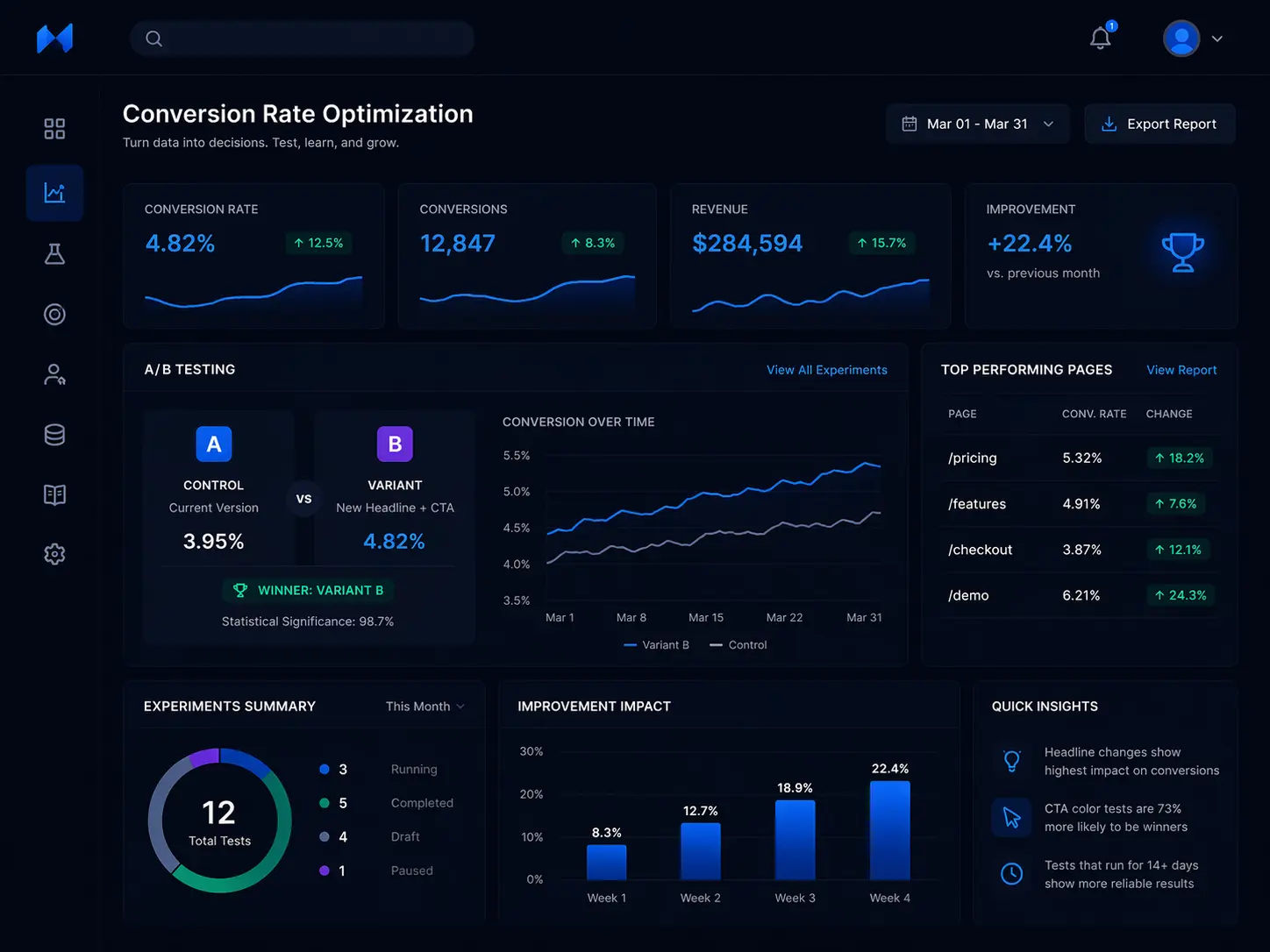
Task: Select the goals target icon in sidebar
Action: tap(54, 314)
